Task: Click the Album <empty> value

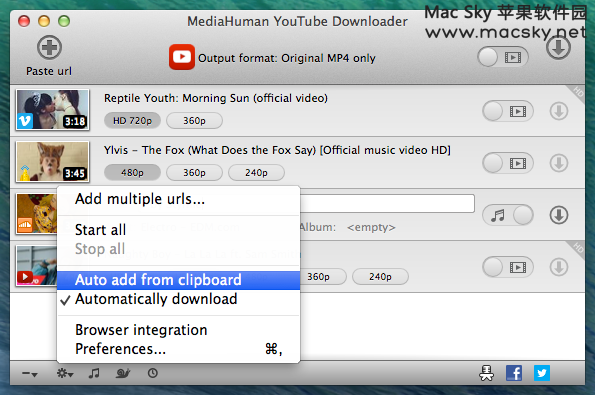Action: coord(371,227)
